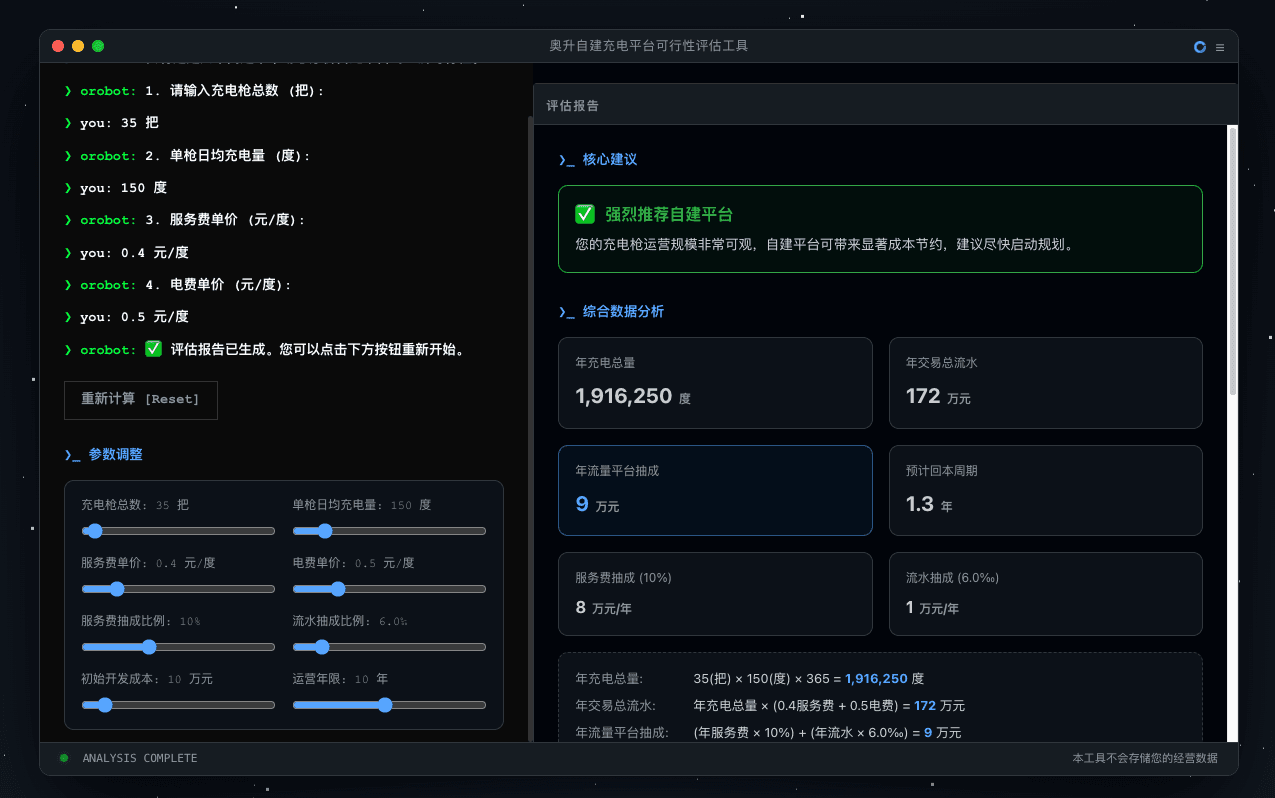Click the reply 'you: 0.4 元/度'
The width and height of the screenshot is (1275, 798).
134,253
